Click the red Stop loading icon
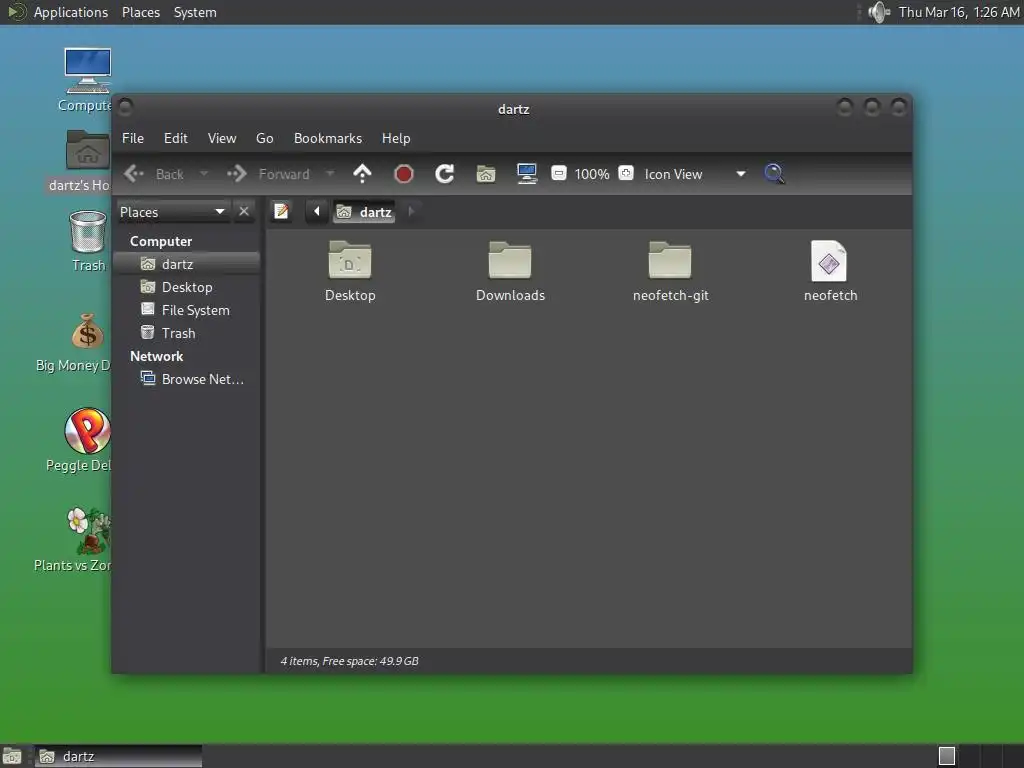 pos(404,174)
